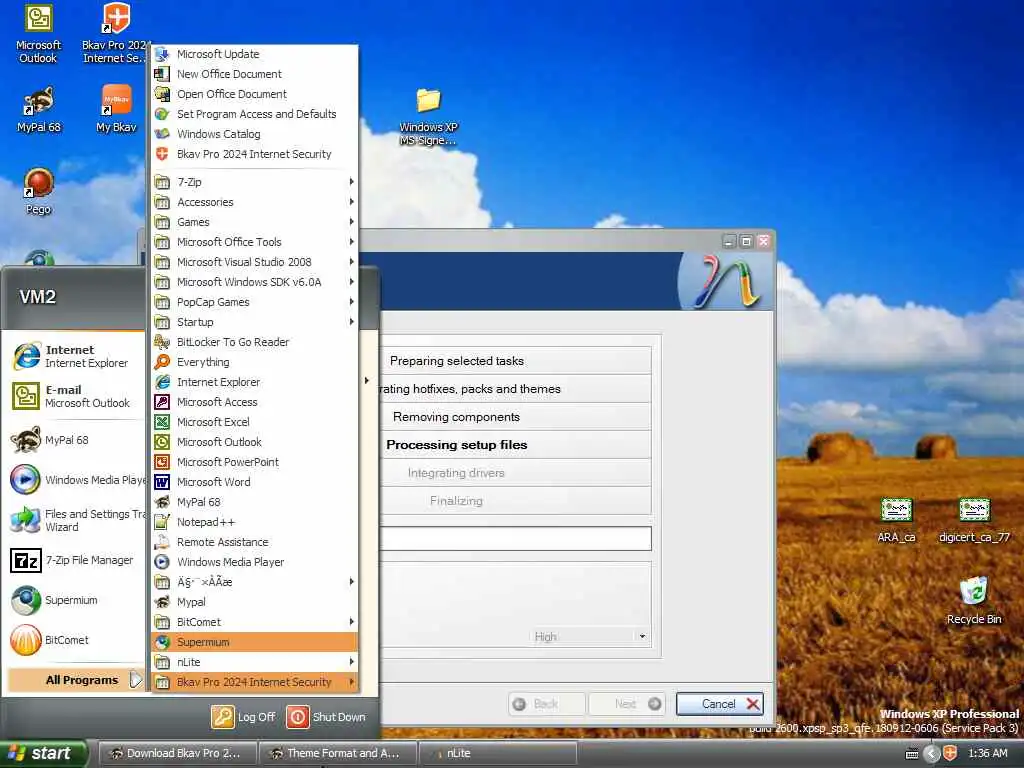
Task: Open ARA_ca certificate file on desktop
Action: [x=896, y=520]
